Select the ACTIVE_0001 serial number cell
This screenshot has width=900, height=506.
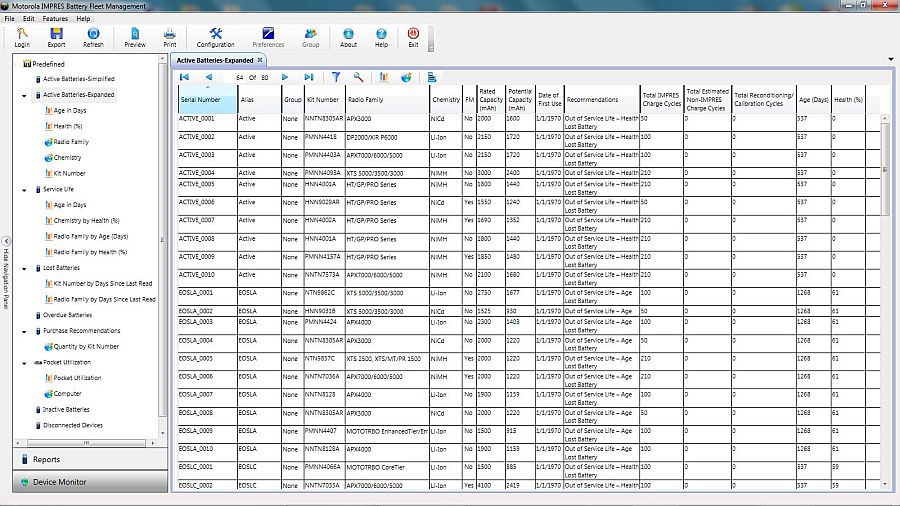click(207, 122)
